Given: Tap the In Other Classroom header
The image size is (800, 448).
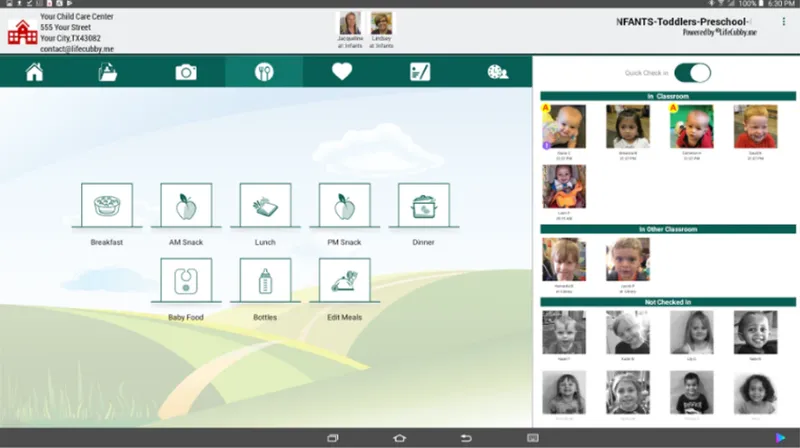Looking at the screenshot, I should click(668, 229).
